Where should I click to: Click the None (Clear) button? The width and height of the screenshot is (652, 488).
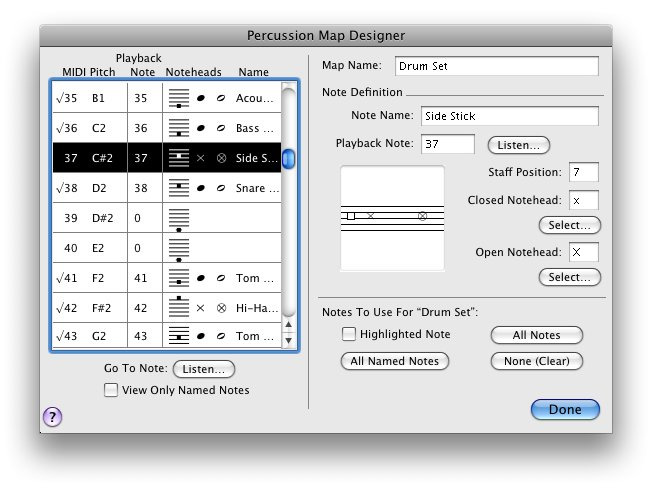click(537, 361)
